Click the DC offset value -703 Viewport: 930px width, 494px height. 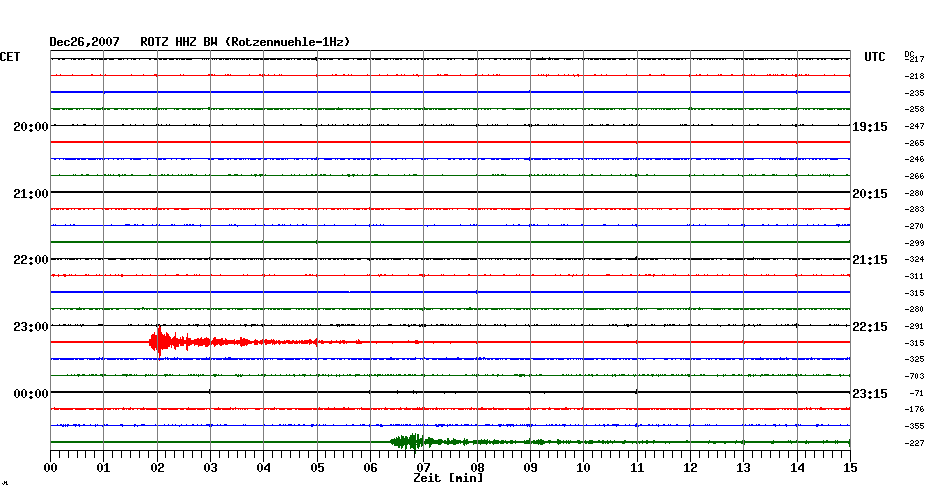click(914, 376)
